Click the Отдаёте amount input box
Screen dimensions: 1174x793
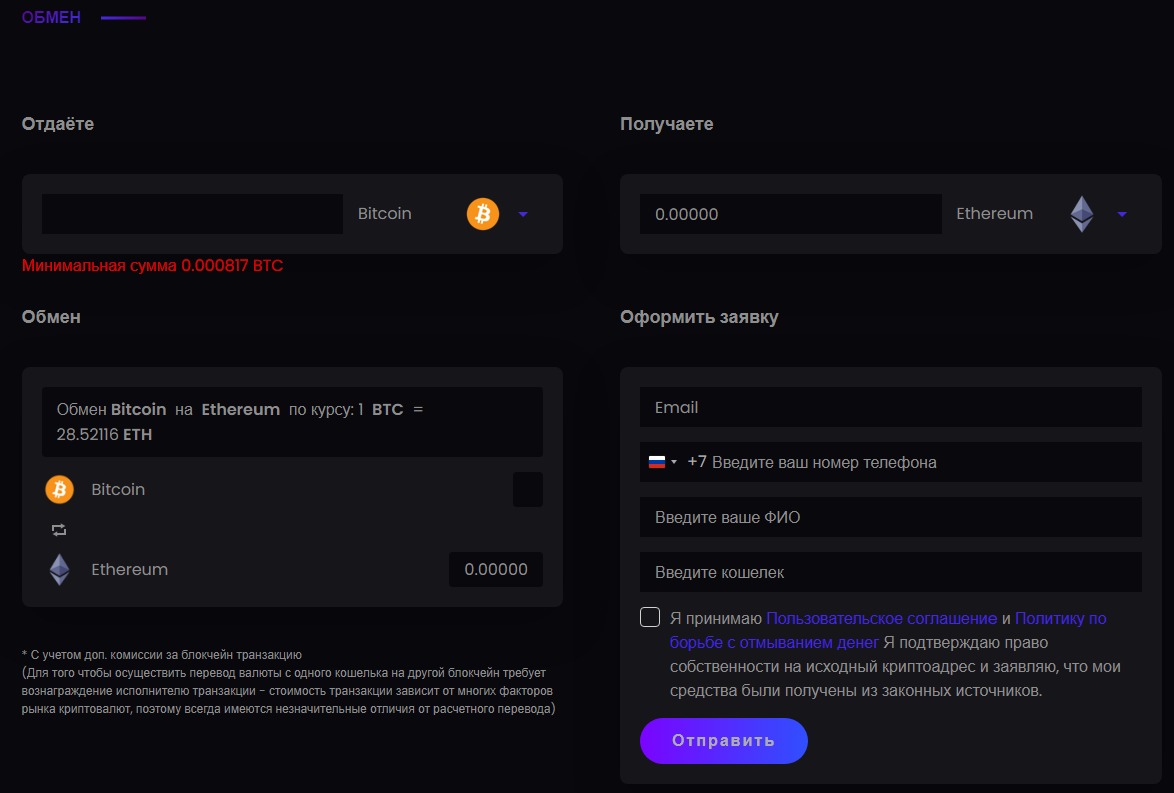[192, 214]
